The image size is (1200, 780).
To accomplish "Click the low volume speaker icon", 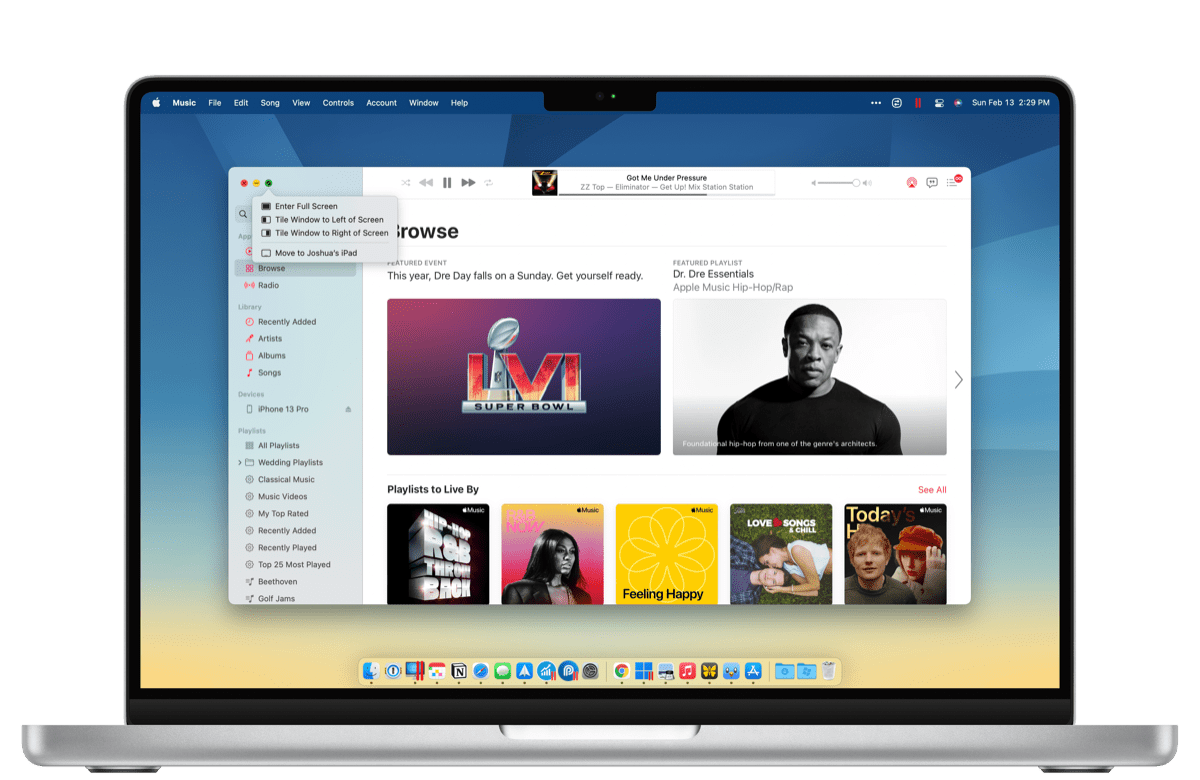I will click(x=814, y=183).
